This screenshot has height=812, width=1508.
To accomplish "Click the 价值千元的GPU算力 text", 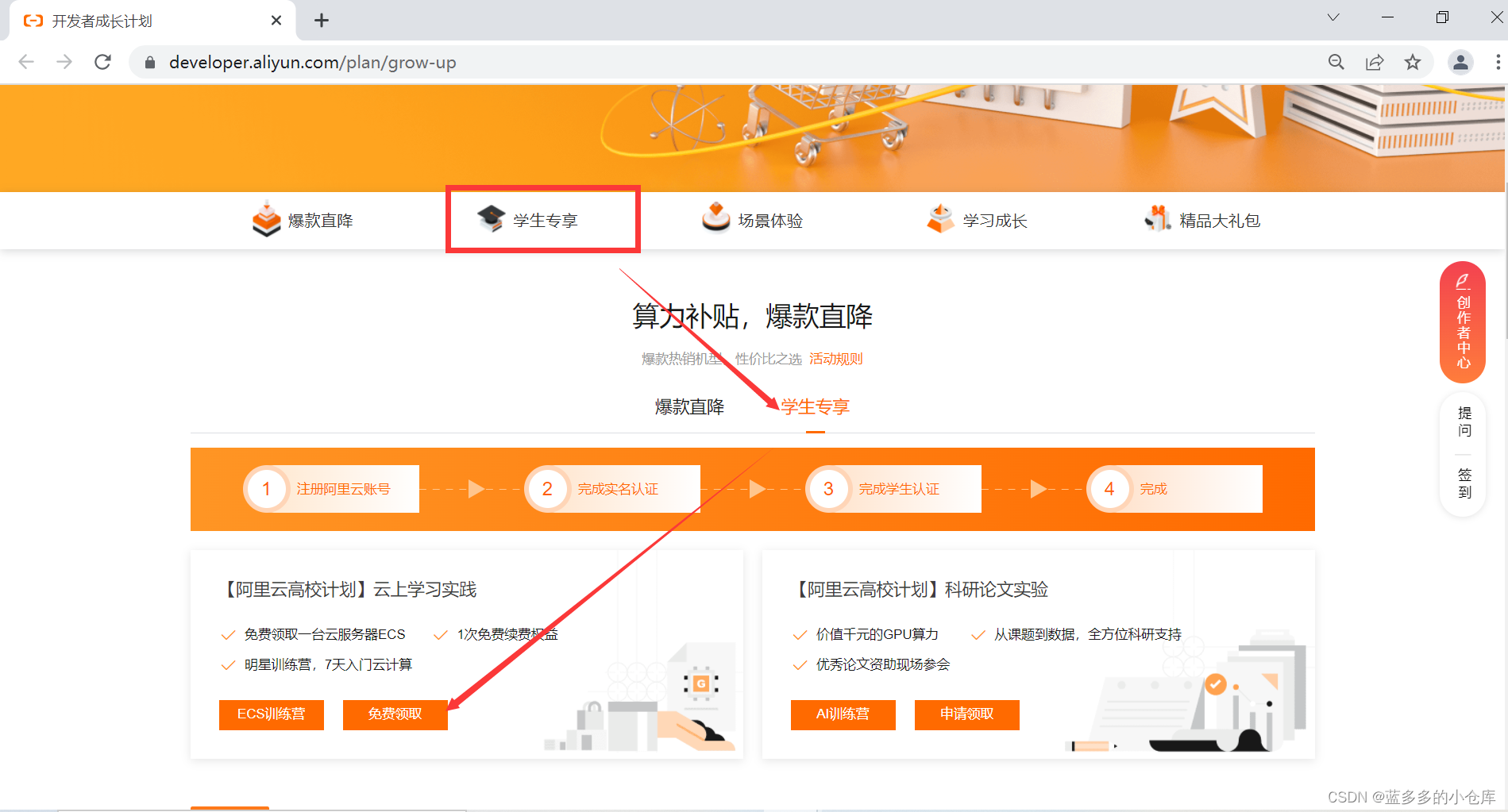I will (877, 634).
